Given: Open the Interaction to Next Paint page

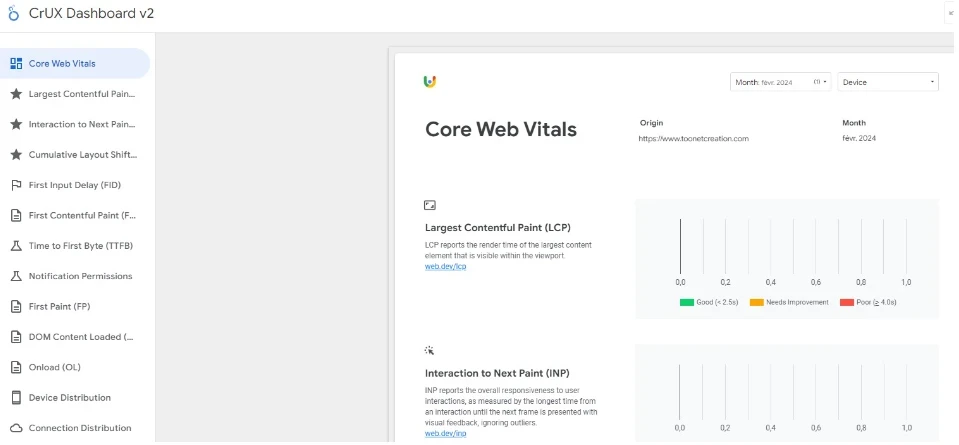Looking at the screenshot, I should (81, 124).
